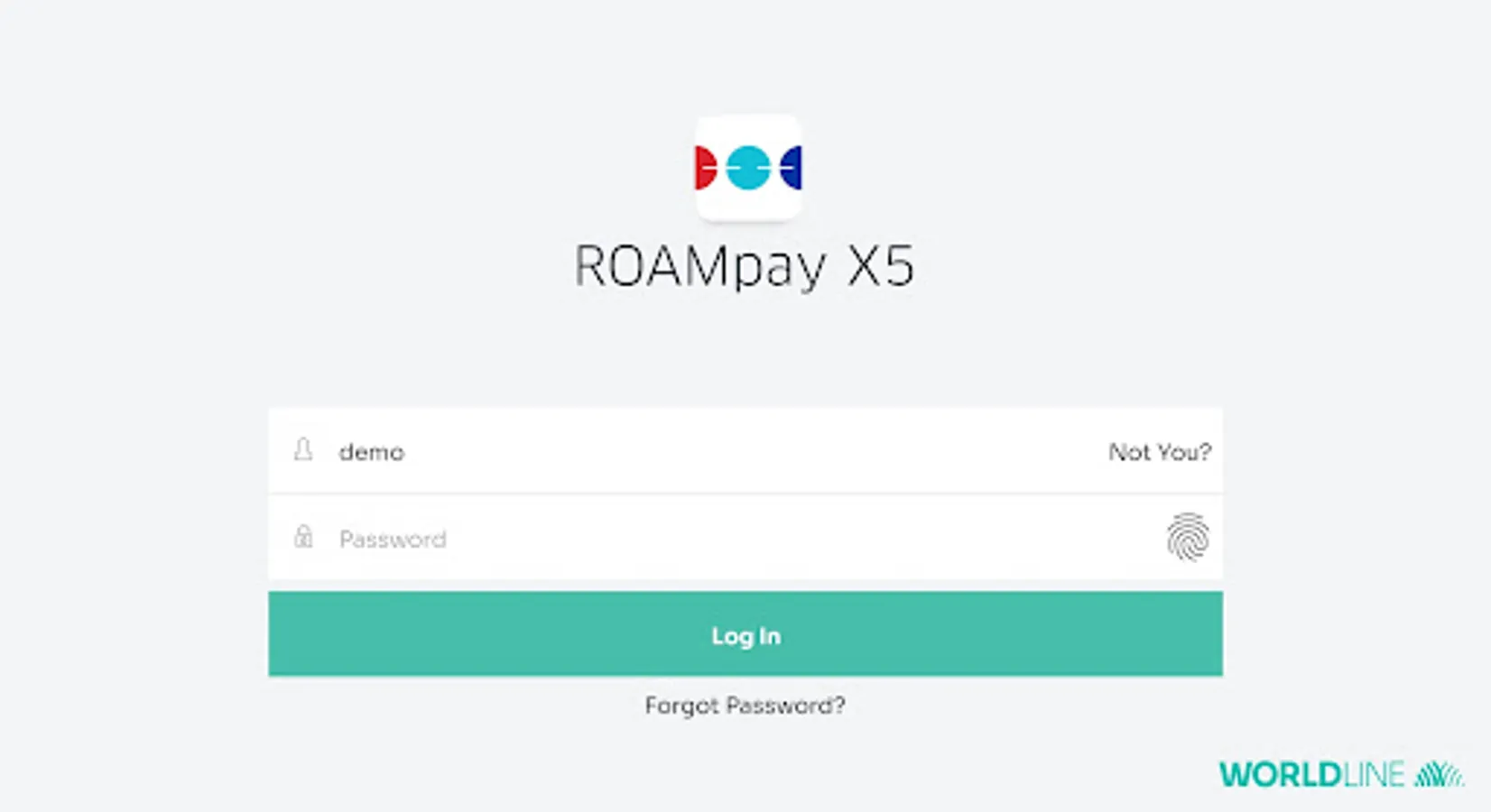Click the "Password" placeholder text
This screenshot has height=812, width=1491.
(x=393, y=540)
